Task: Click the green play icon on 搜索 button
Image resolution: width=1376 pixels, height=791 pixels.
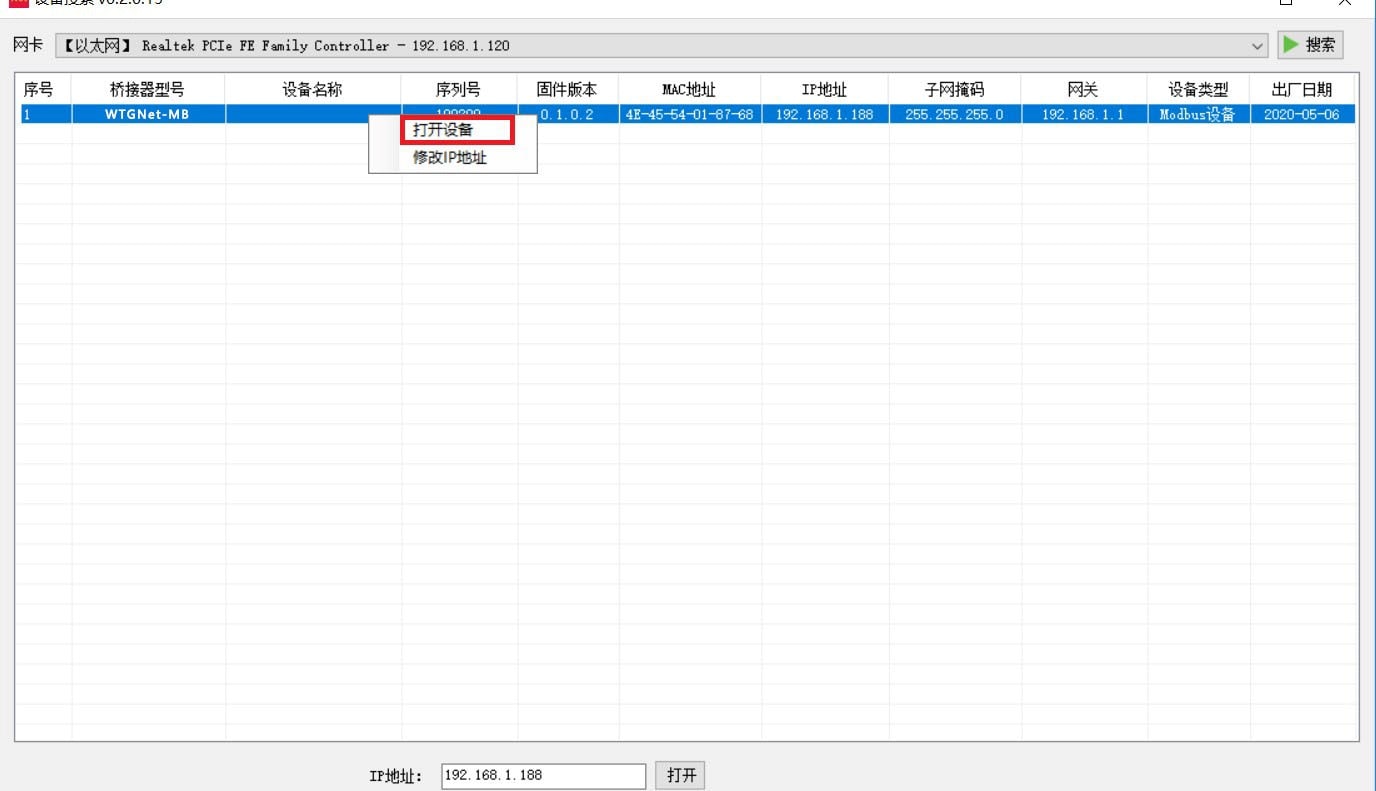Action: coord(1291,45)
